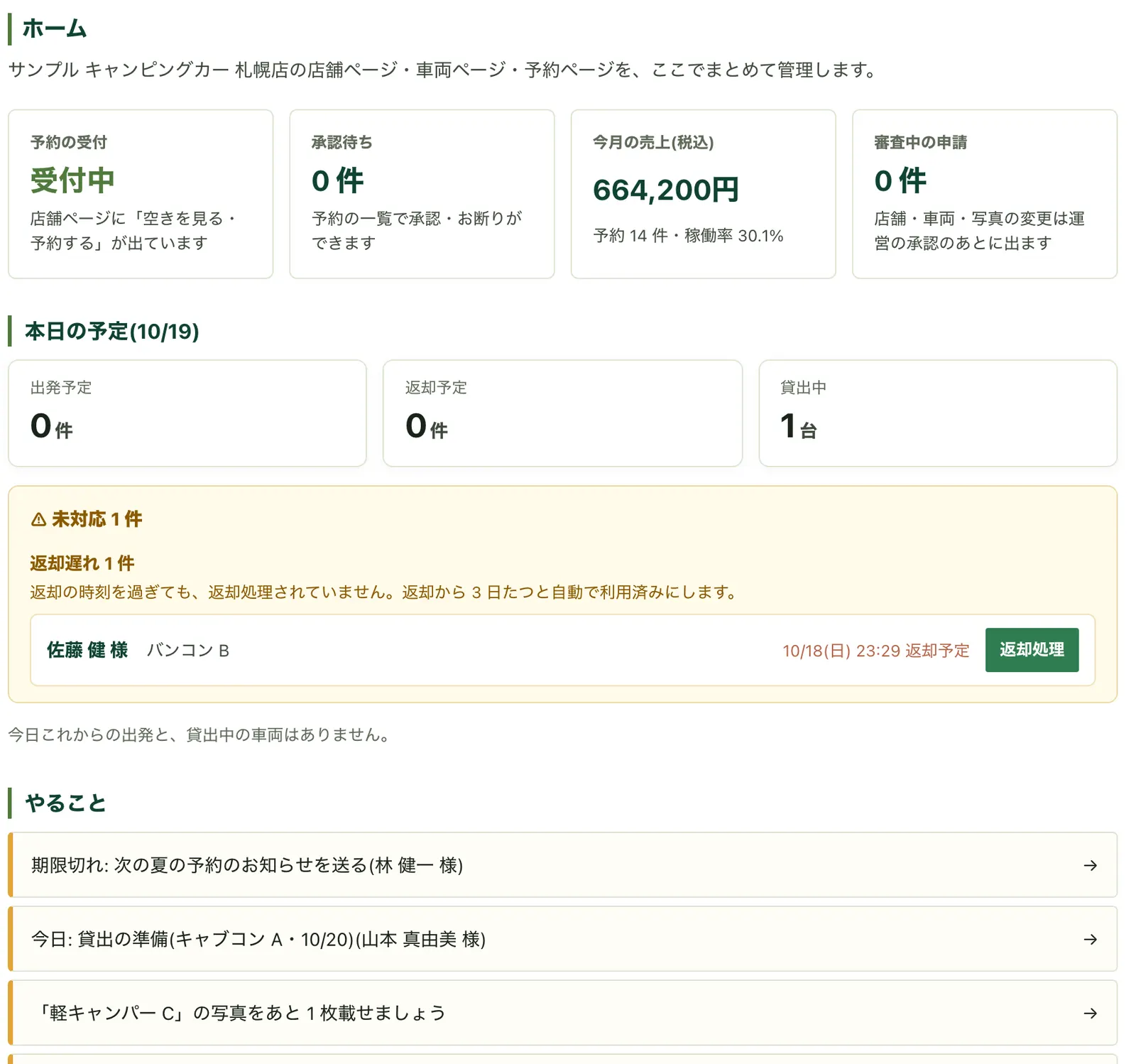
Task: Click arrow icon on 軽キャンパー C photo row
Action: click(x=1091, y=1013)
